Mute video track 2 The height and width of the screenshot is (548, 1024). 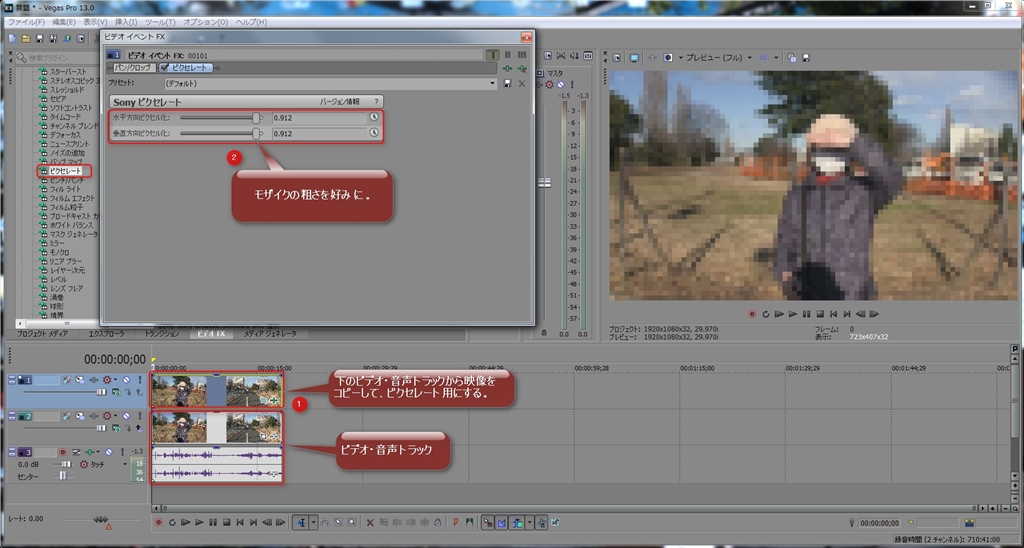(x=126, y=416)
